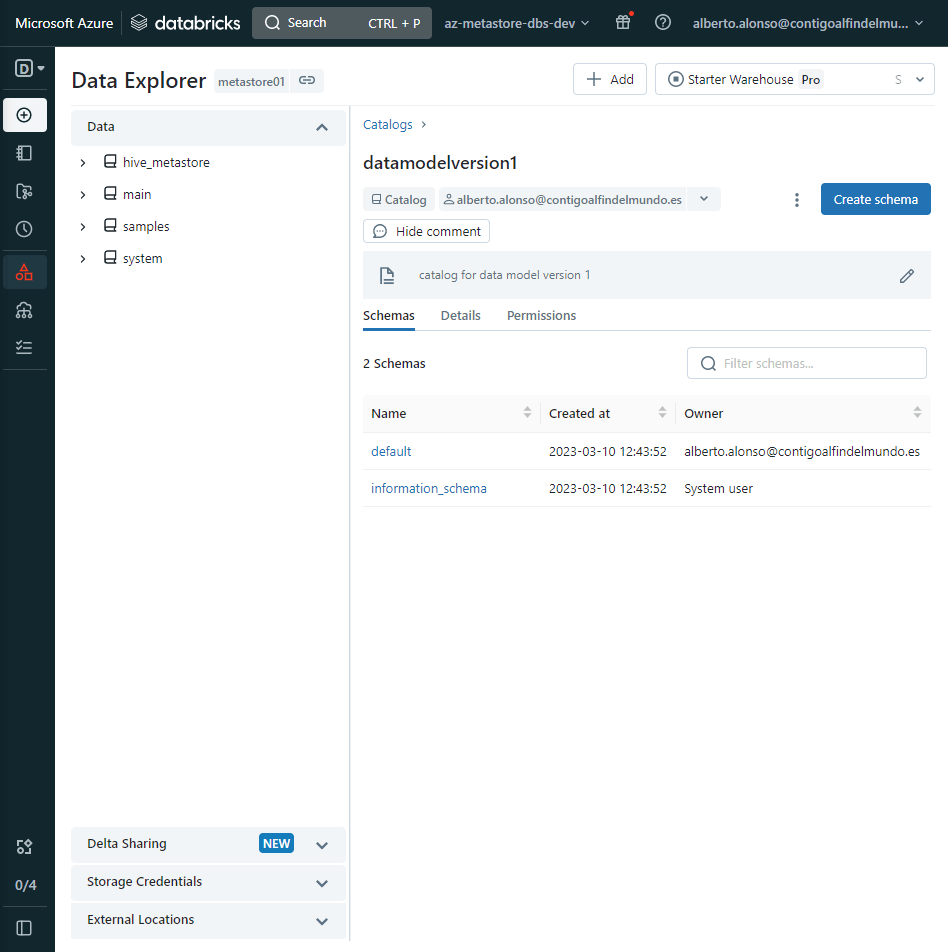The width and height of the screenshot is (948, 952).
Task: Expand the Delta Sharing section
Action: (322, 845)
